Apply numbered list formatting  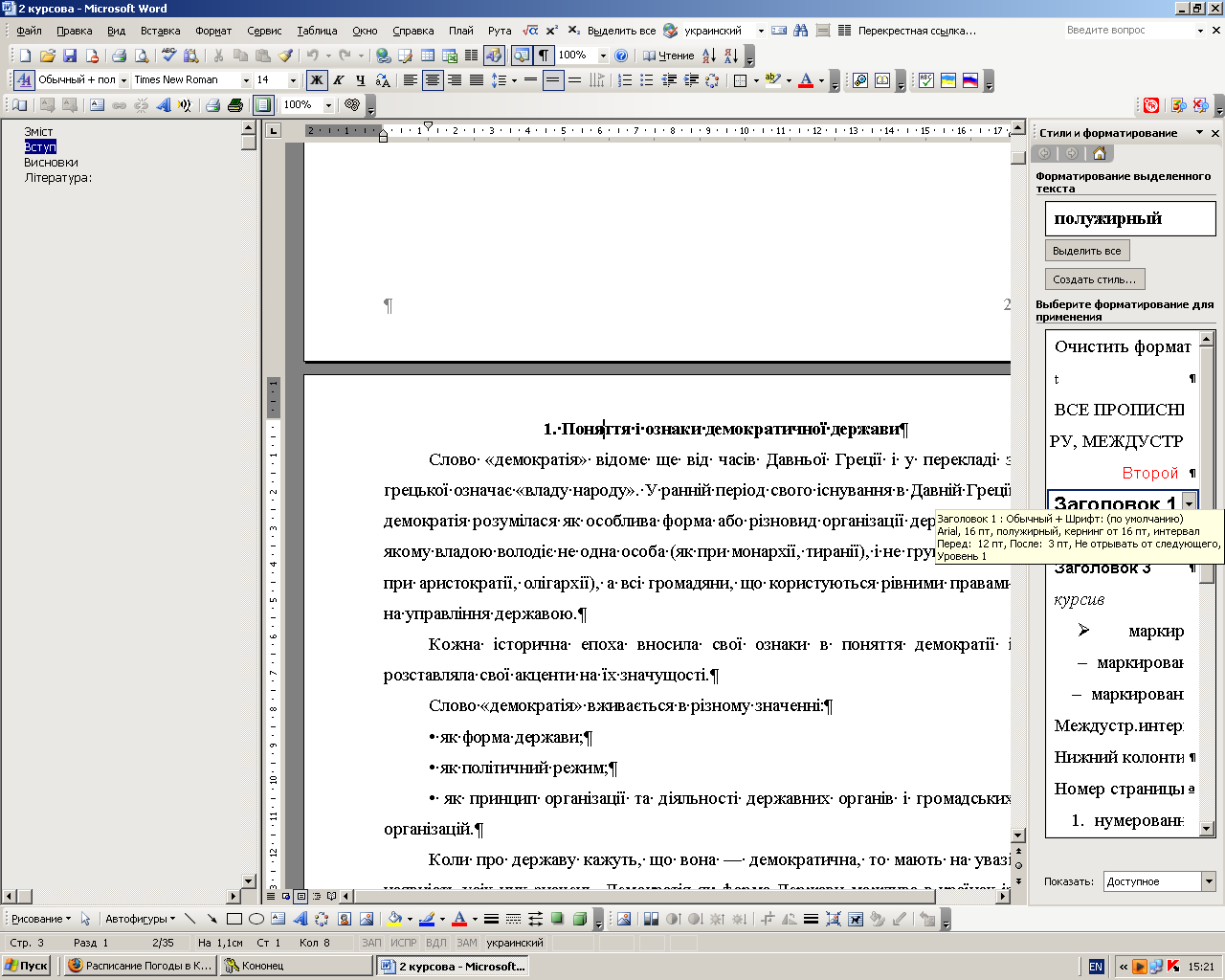(625, 80)
